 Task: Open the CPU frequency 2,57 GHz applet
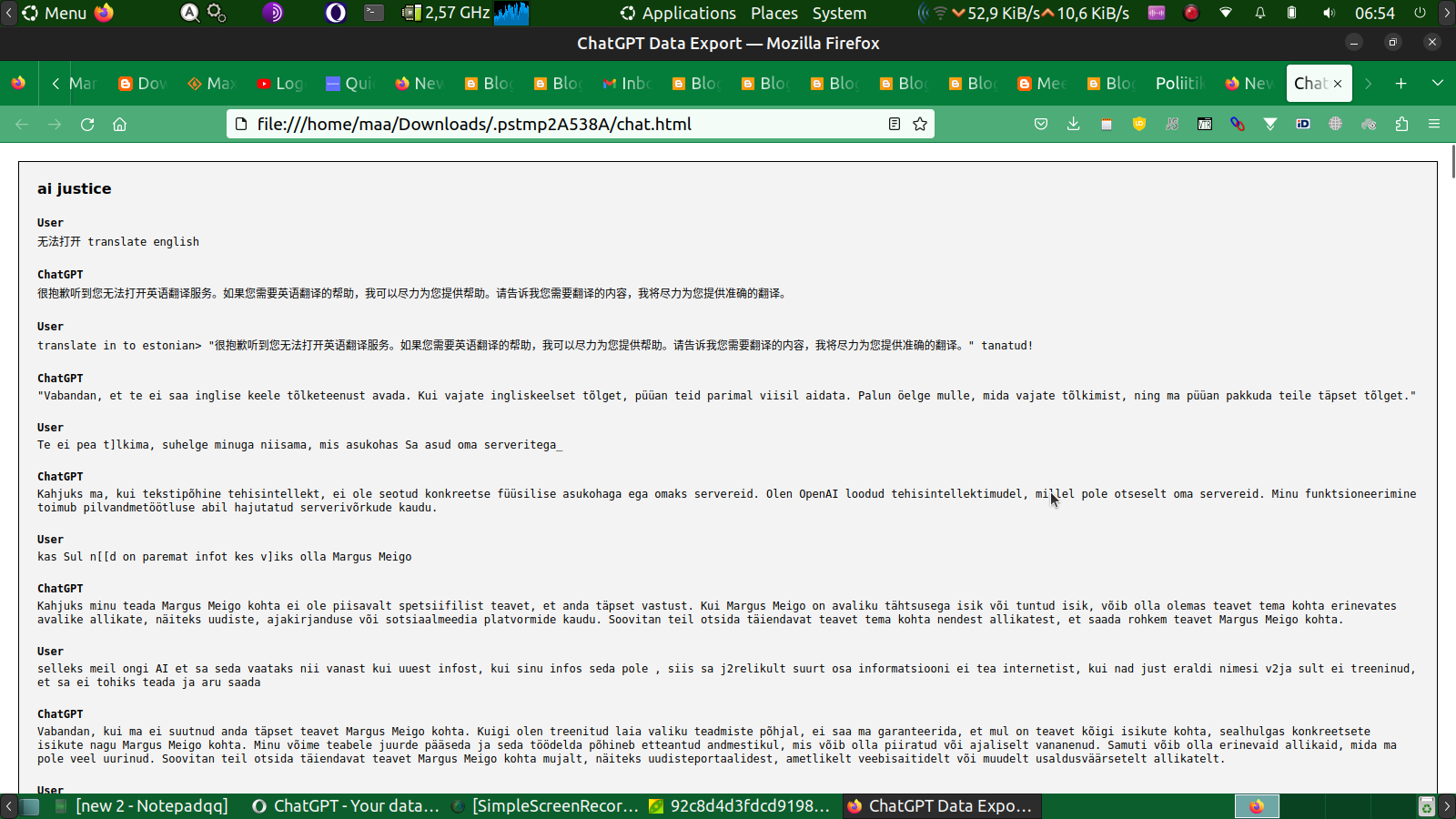pyautogui.click(x=447, y=13)
